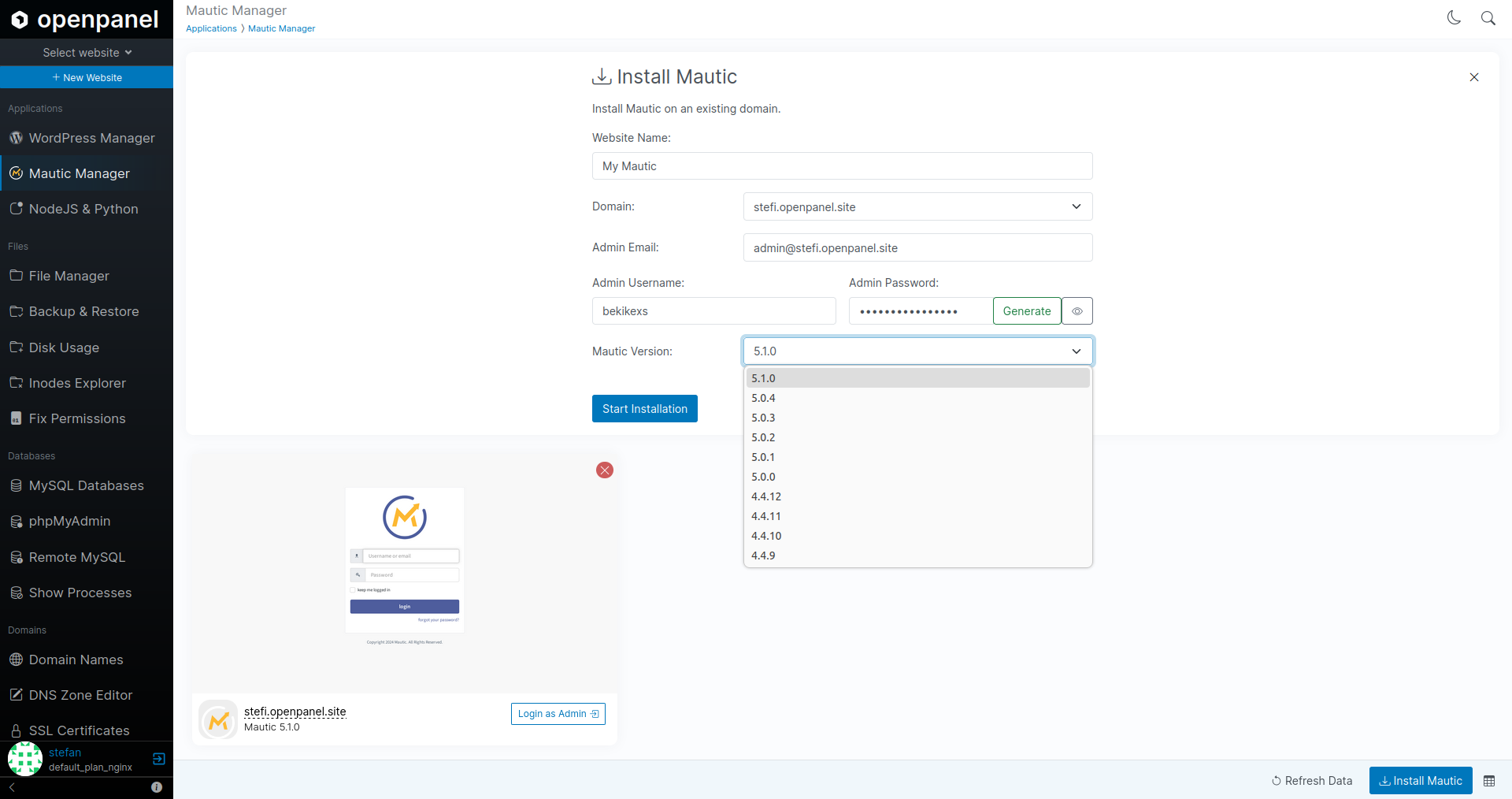The height and width of the screenshot is (799, 1512).
Task: Choose version 4.4.9 option
Action: (x=917, y=556)
